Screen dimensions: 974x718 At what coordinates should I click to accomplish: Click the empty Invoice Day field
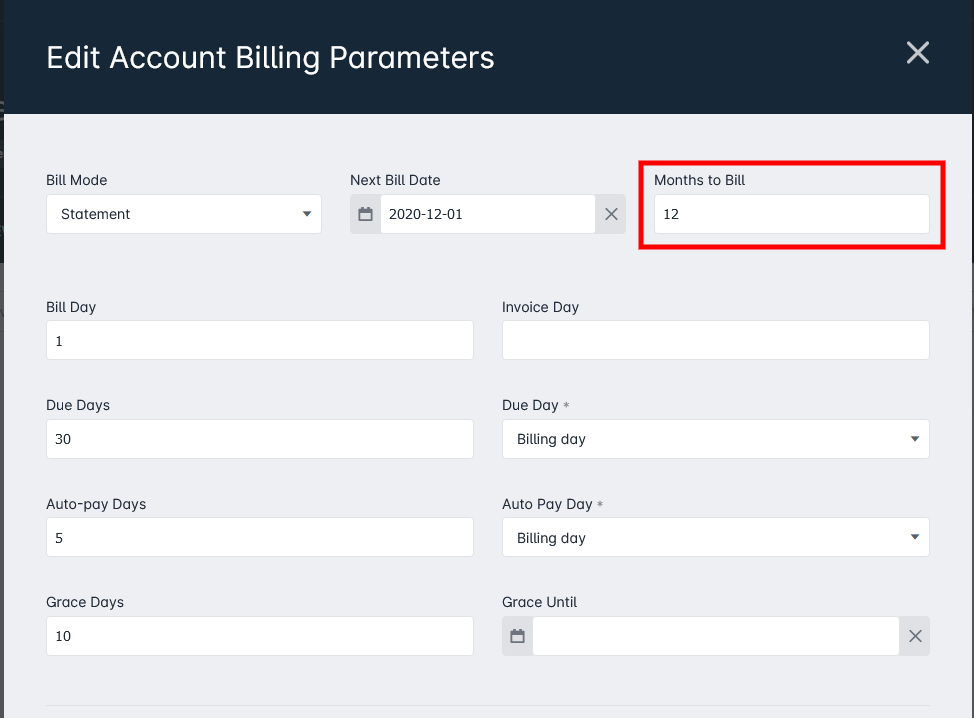716,340
